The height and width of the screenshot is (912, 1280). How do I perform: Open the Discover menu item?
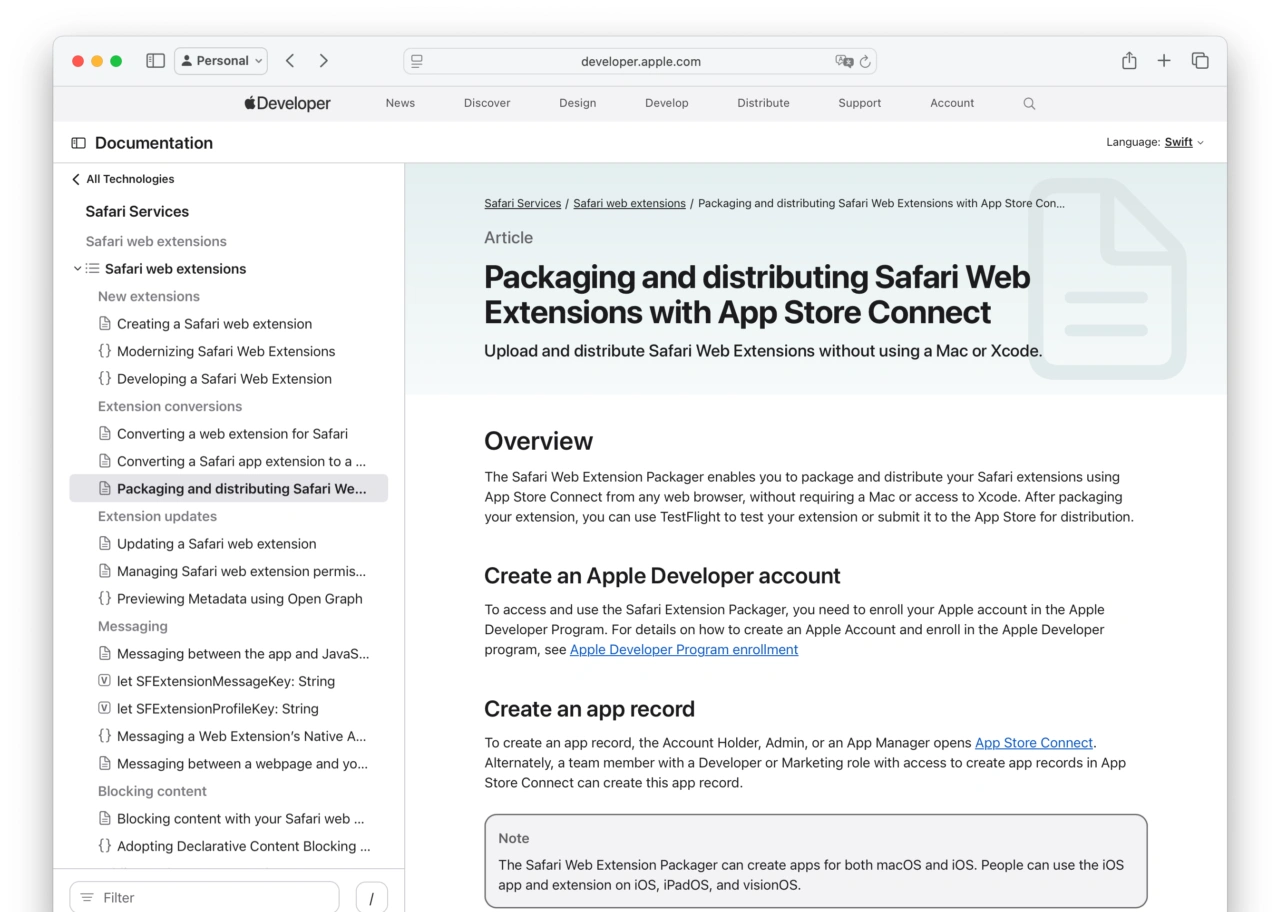487,103
